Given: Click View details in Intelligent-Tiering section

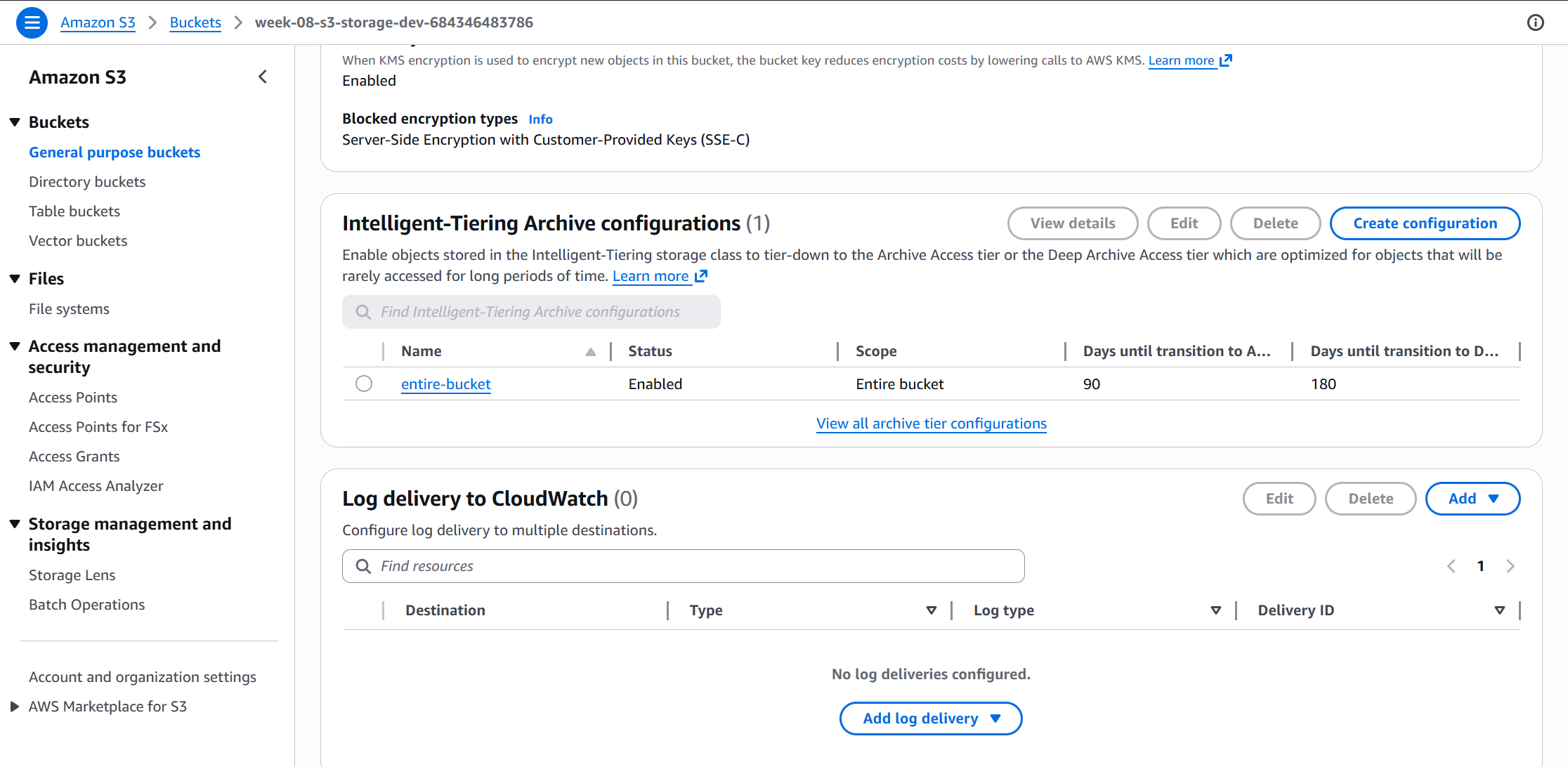Looking at the screenshot, I should [1073, 223].
